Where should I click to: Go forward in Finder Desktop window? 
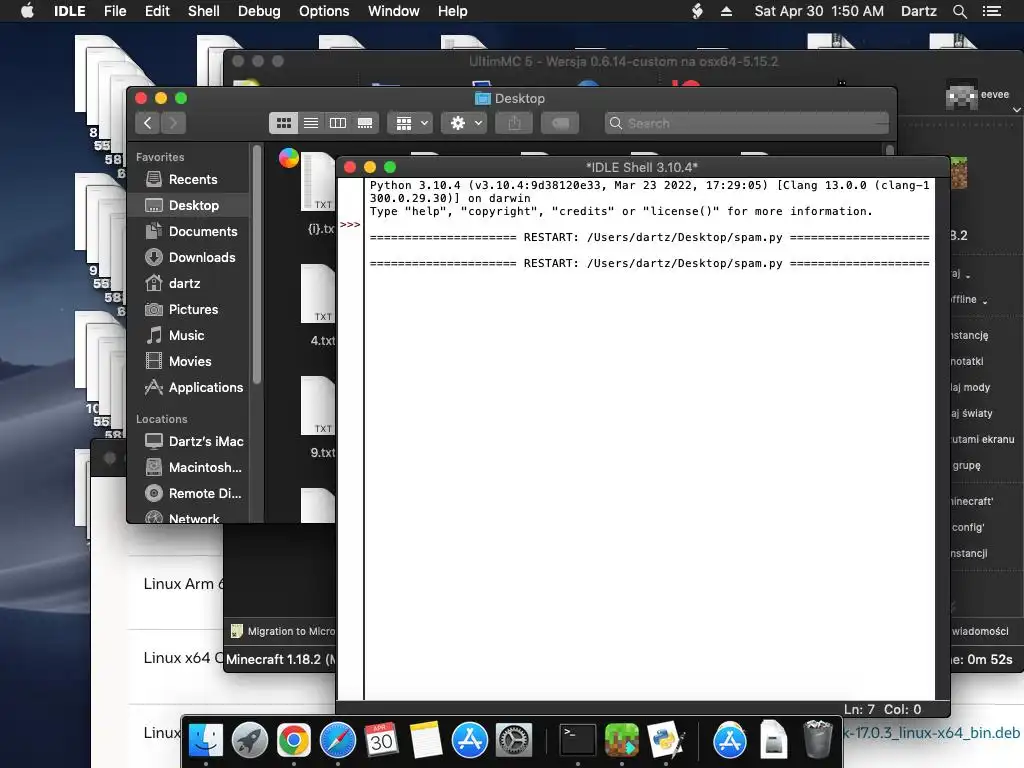click(173, 123)
